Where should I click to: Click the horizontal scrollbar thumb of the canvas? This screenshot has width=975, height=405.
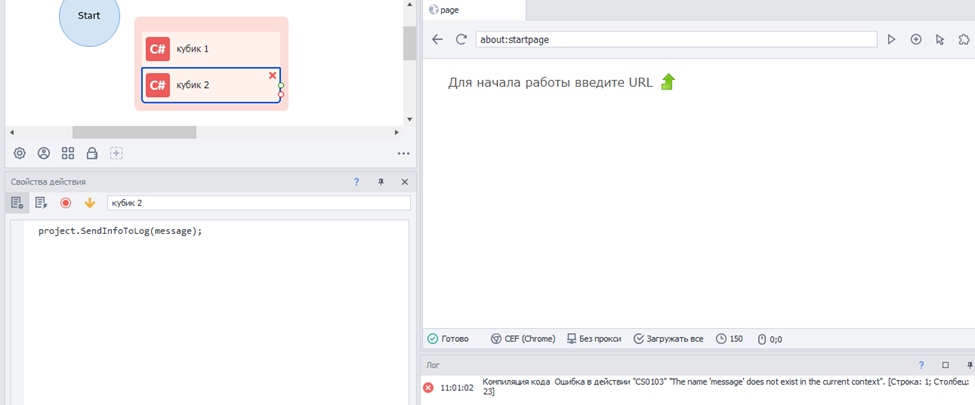(134, 133)
